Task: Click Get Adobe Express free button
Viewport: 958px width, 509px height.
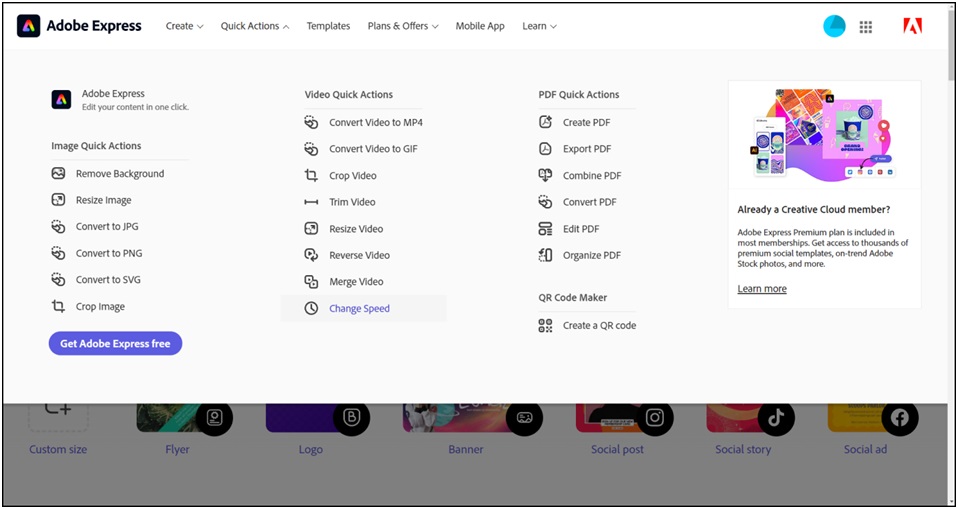Action: point(115,343)
